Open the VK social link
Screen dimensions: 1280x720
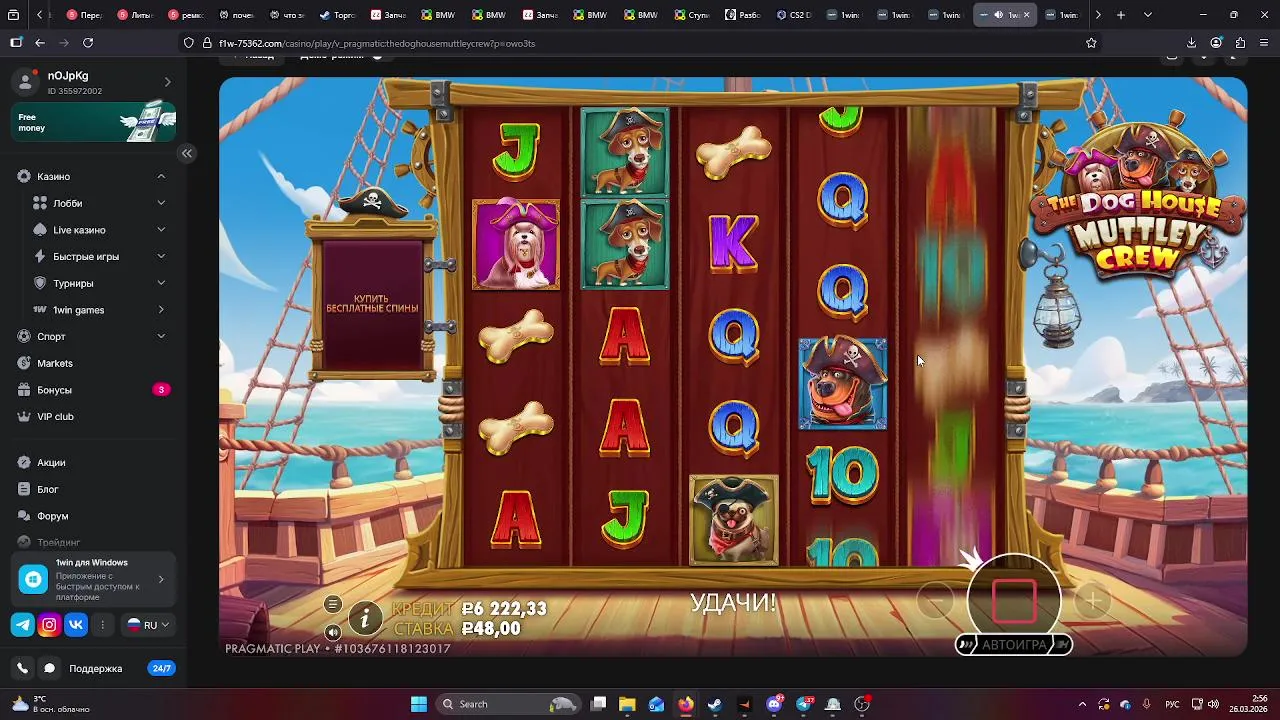76,625
